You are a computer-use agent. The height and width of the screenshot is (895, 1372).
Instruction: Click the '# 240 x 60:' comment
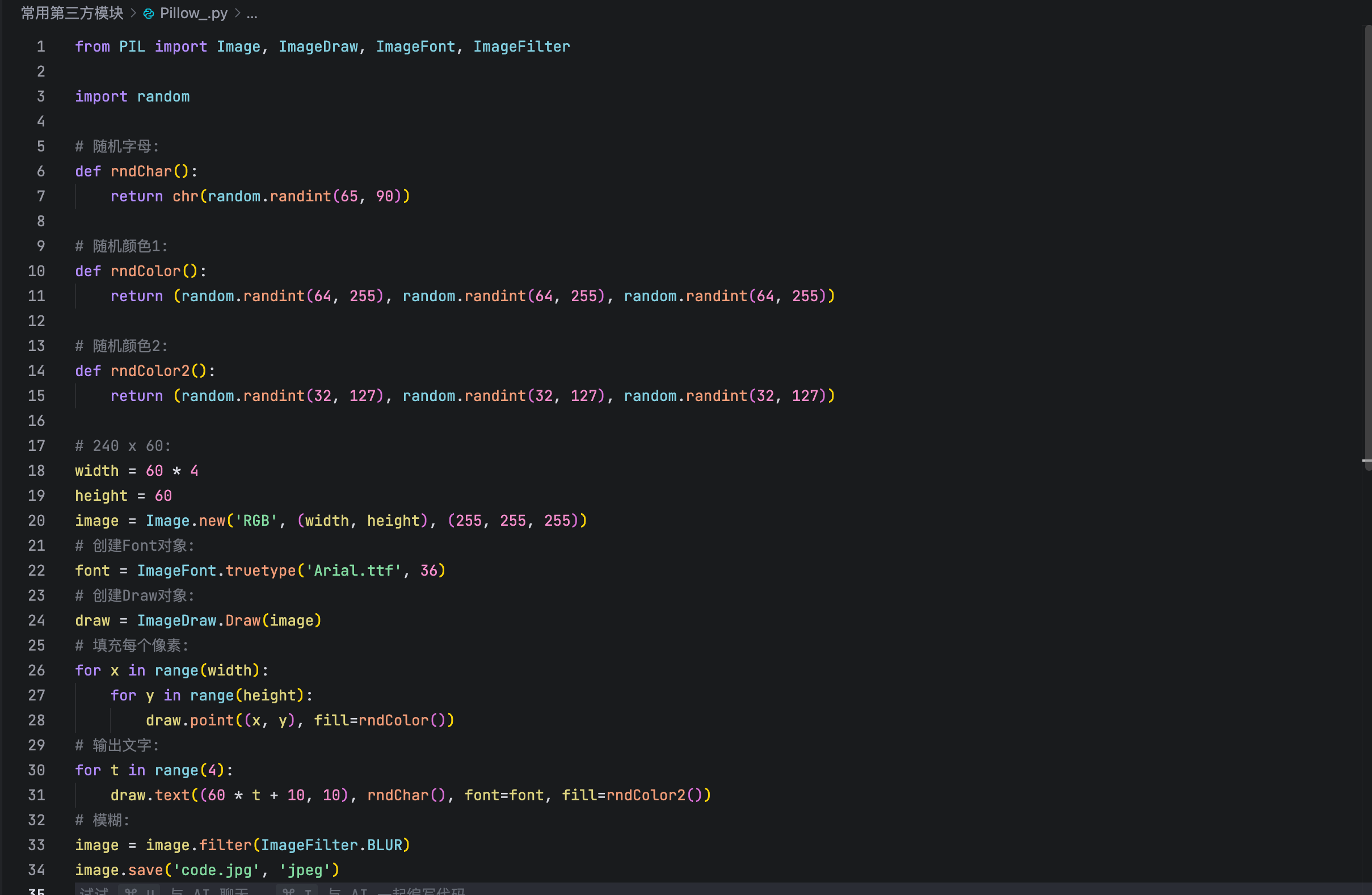(x=123, y=446)
